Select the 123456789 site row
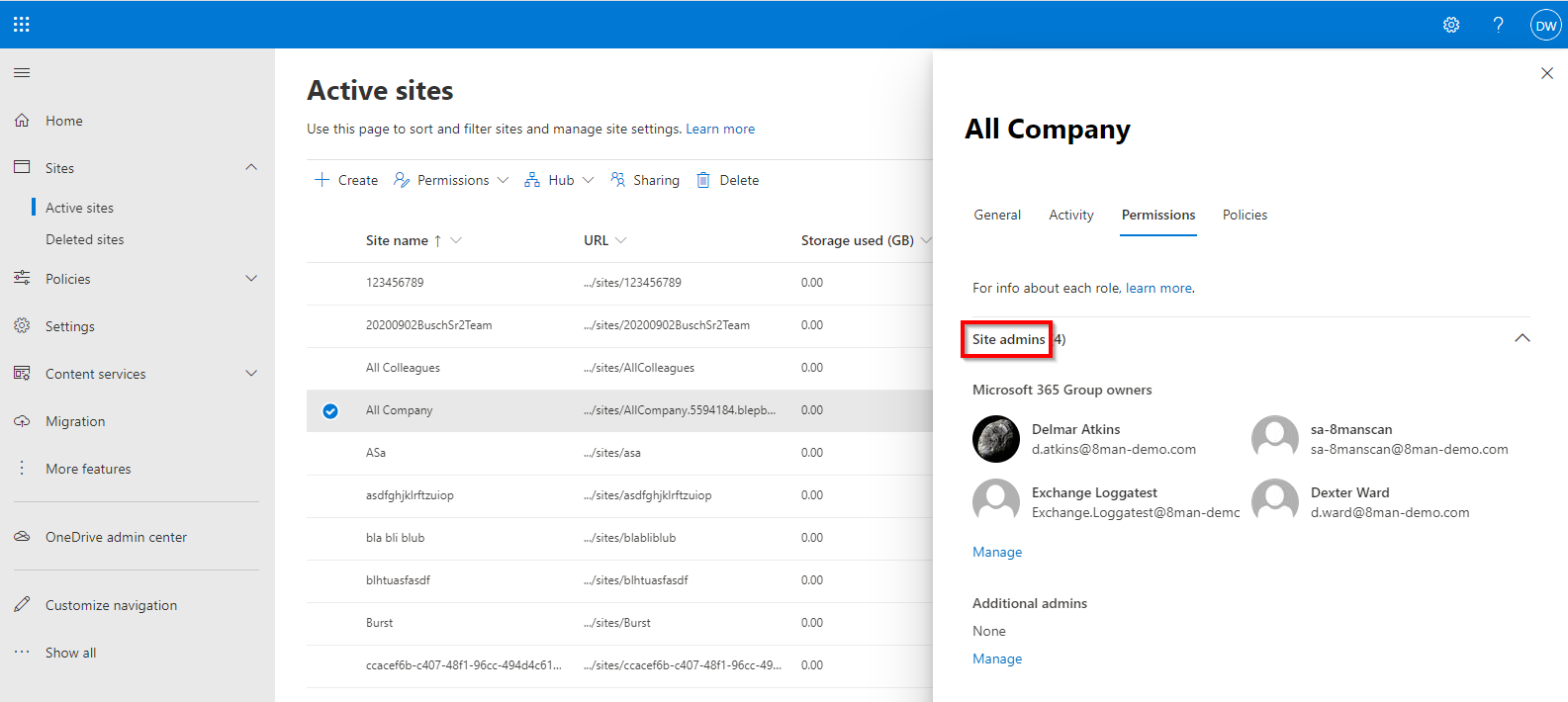The height and width of the screenshot is (702, 1568). [619, 283]
